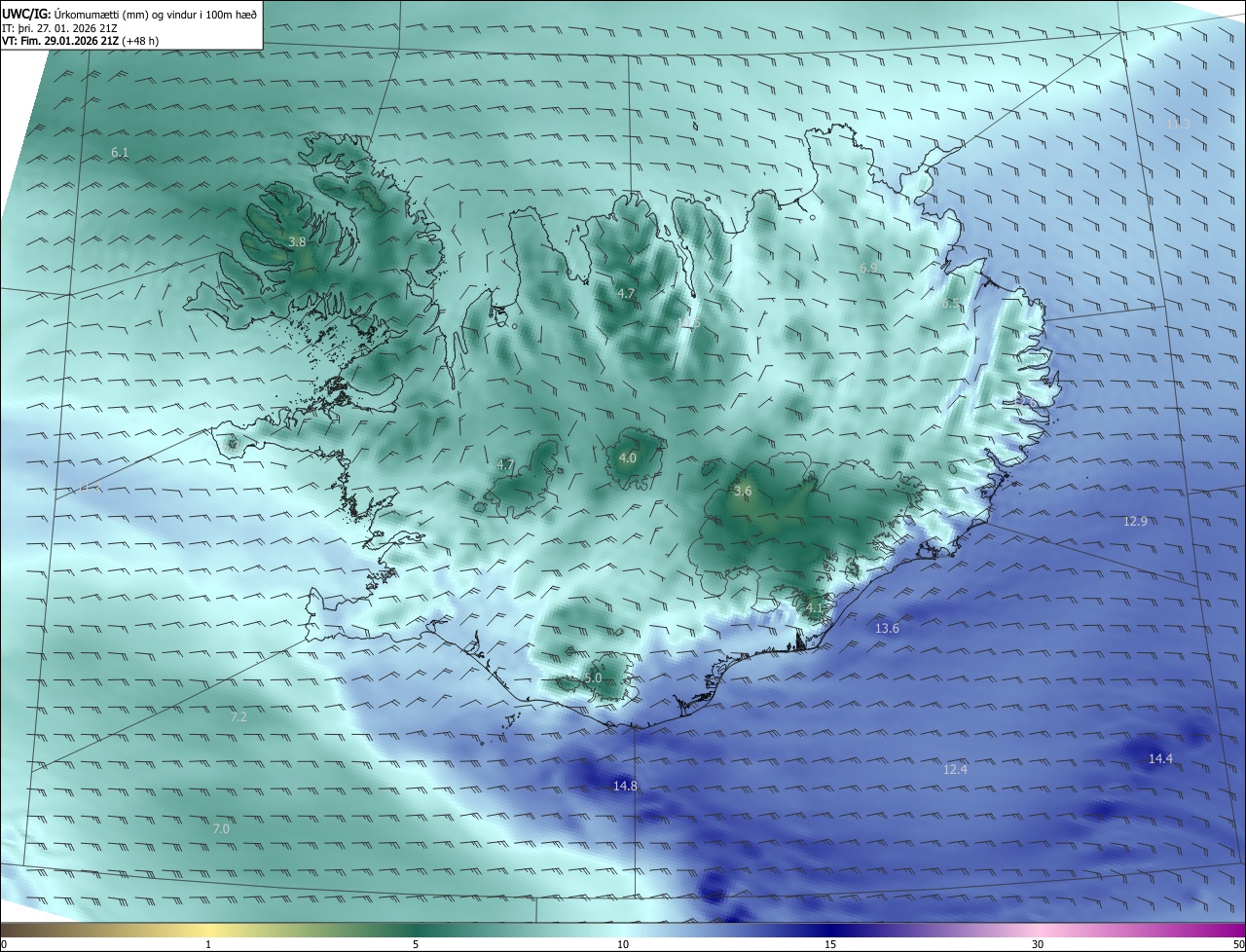
Task: Click the 0 tick on the color scale
Action: point(4,945)
